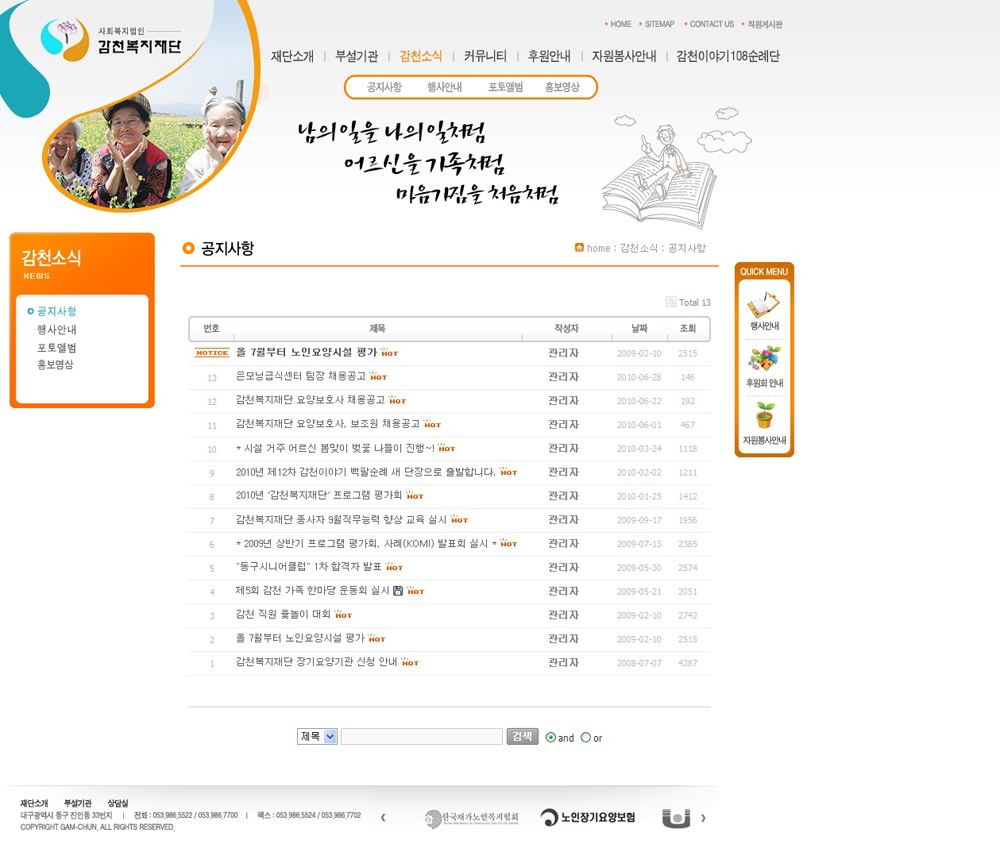Open the 제목 search field dropdown
The width and height of the screenshot is (1000, 848).
click(x=318, y=737)
